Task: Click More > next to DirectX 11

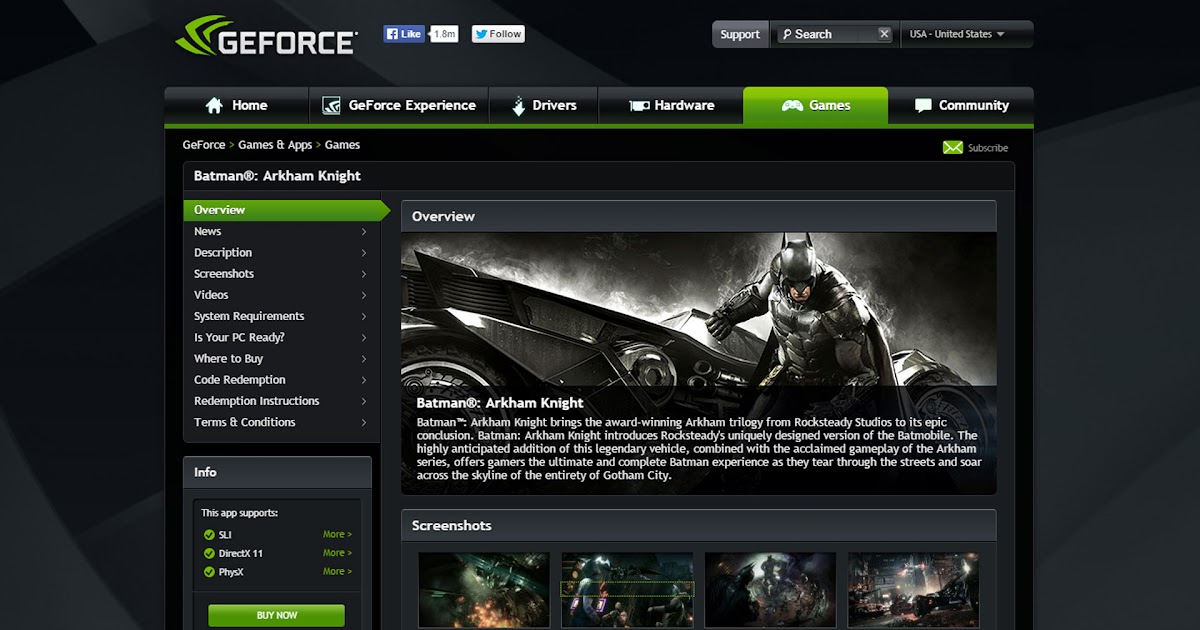Action: coord(337,553)
